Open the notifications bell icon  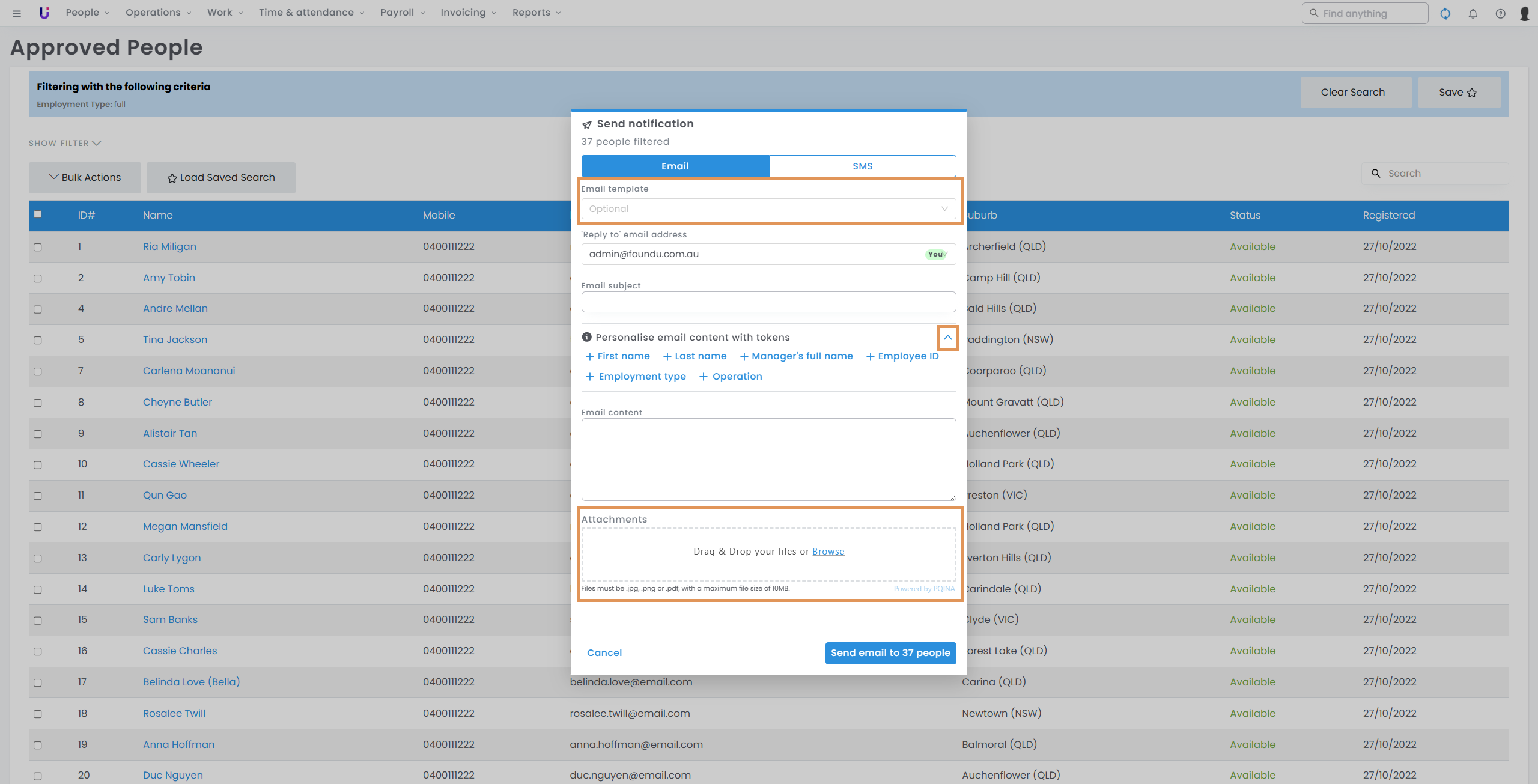point(1473,13)
